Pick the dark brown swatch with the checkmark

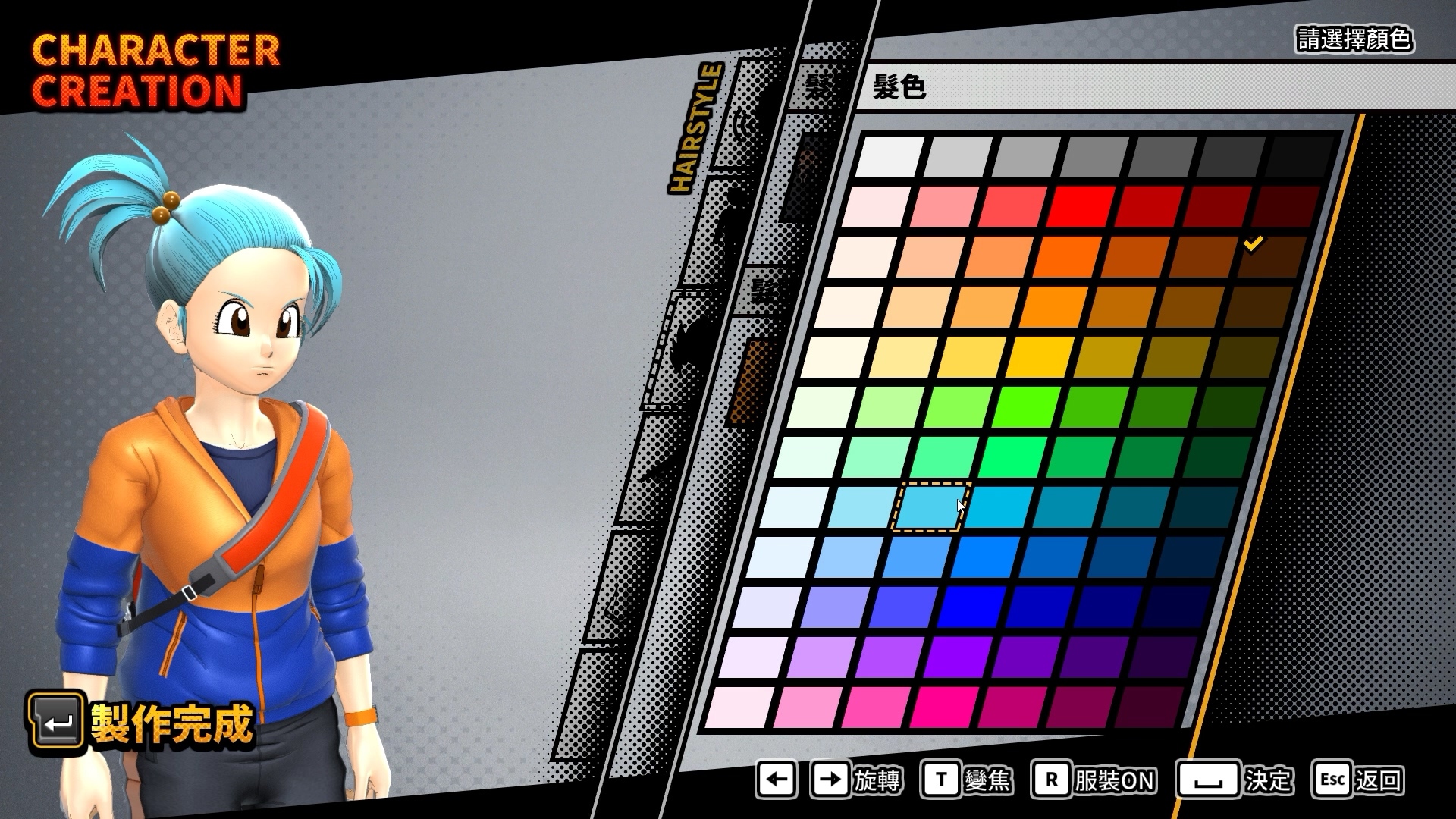[x=1270, y=257]
